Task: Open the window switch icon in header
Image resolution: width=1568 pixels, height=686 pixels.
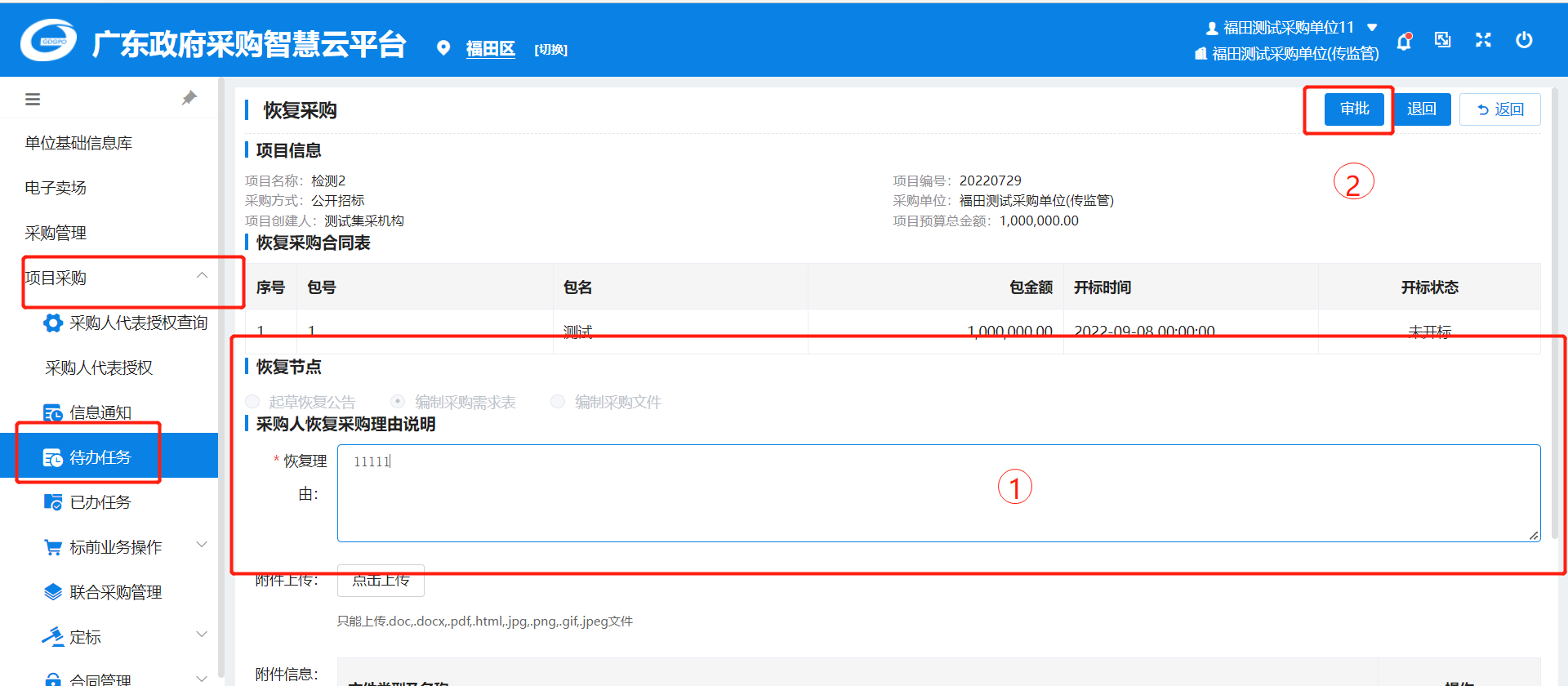Action: pyautogui.click(x=1443, y=40)
